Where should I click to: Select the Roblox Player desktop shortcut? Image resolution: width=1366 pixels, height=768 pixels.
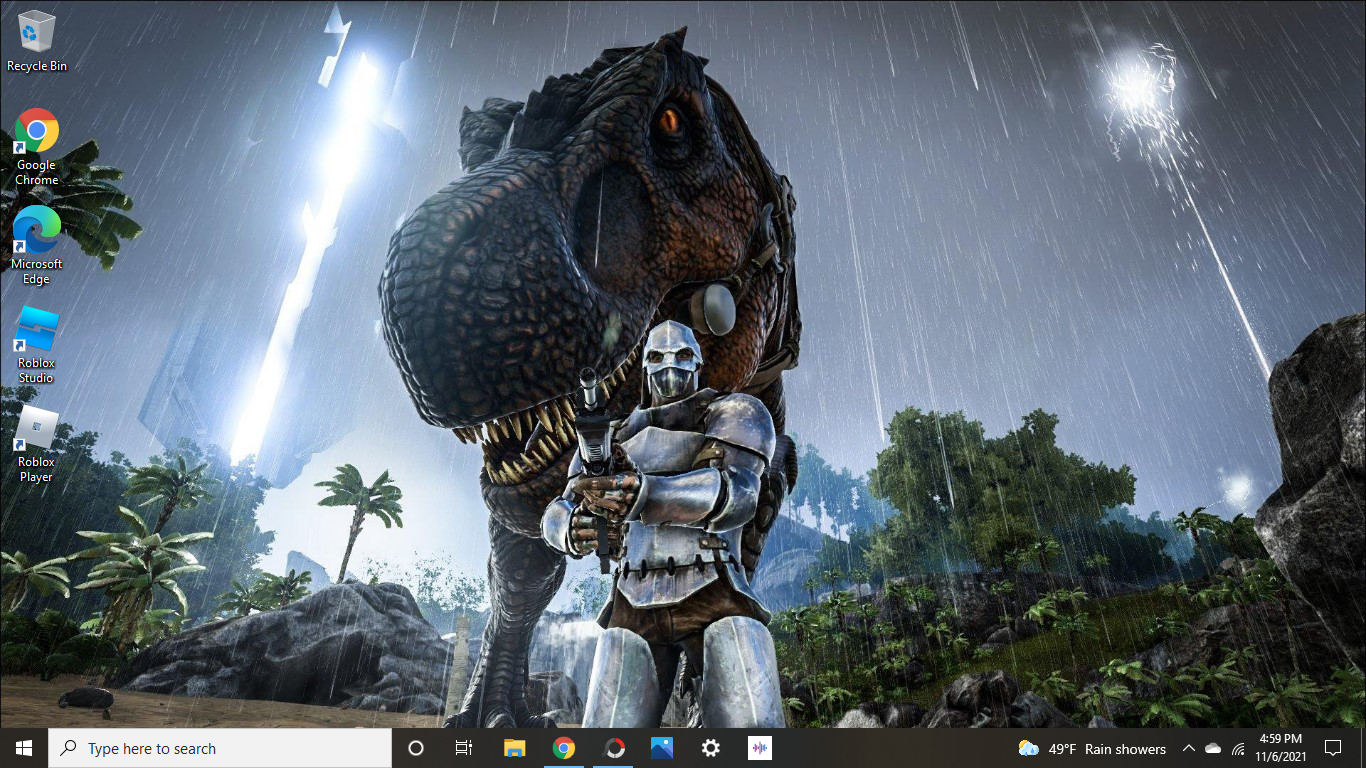(37, 444)
